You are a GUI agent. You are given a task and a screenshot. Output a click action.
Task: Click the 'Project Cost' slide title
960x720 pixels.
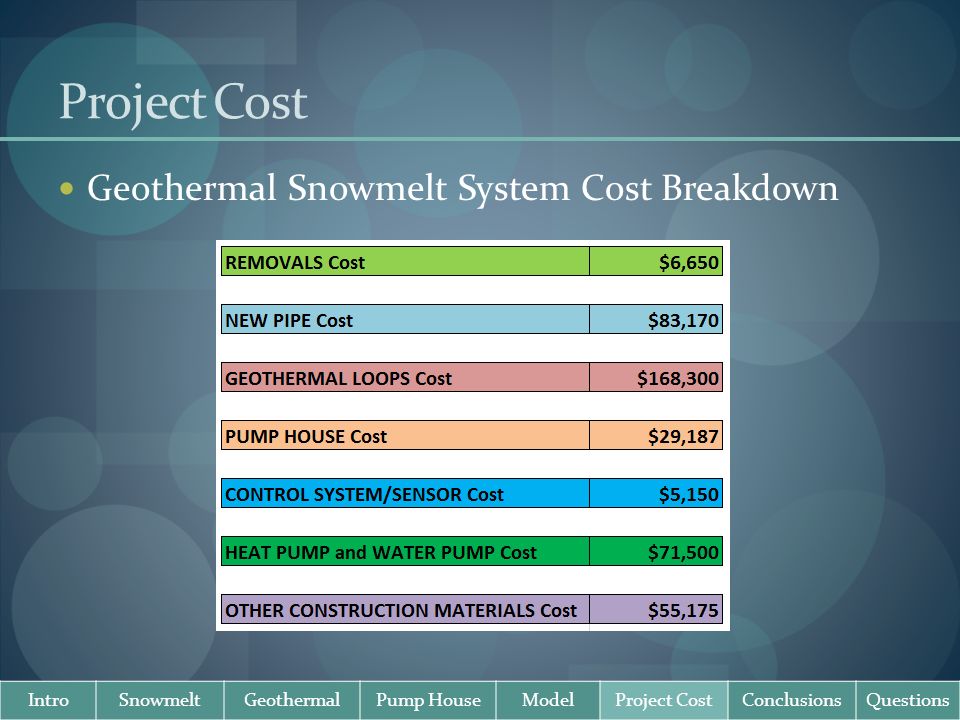click(x=183, y=103)
